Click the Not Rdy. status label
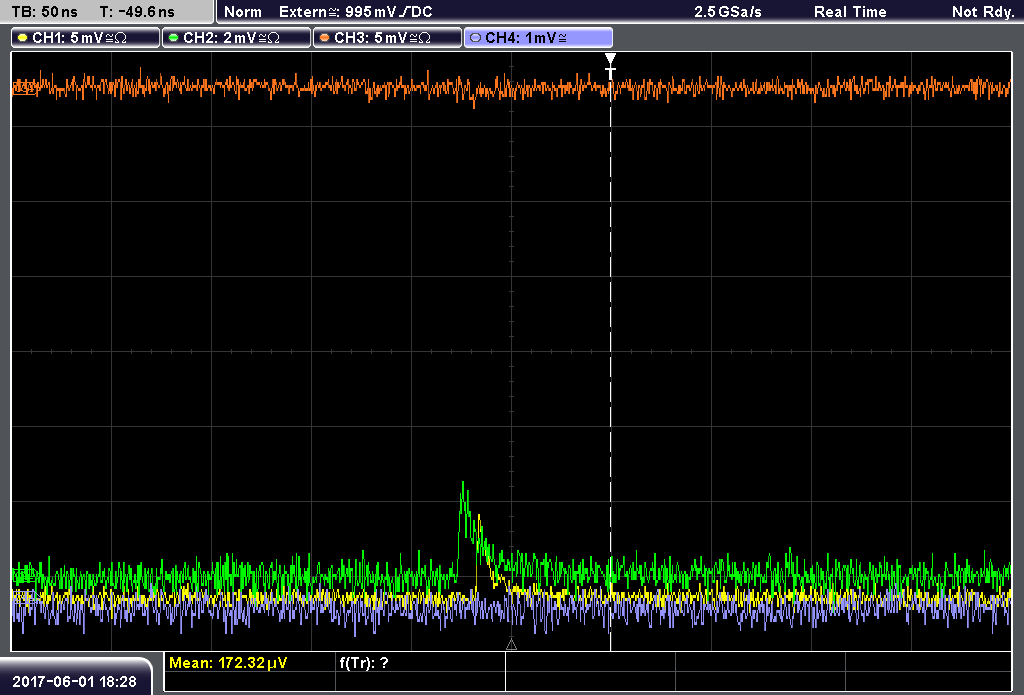This screenshot has width=1024, height=695. pos(983,12)
